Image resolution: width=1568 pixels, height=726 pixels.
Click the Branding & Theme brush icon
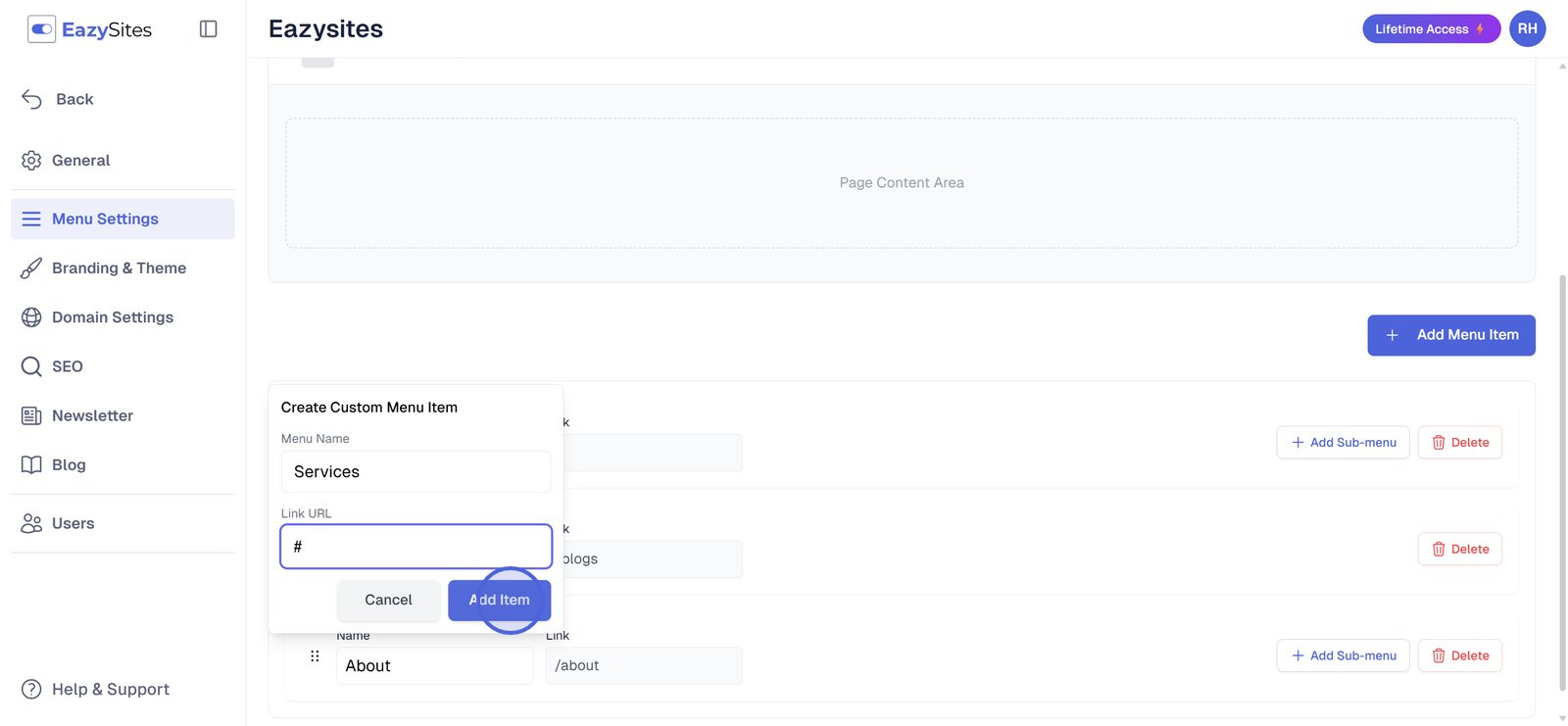coord(31,268)
